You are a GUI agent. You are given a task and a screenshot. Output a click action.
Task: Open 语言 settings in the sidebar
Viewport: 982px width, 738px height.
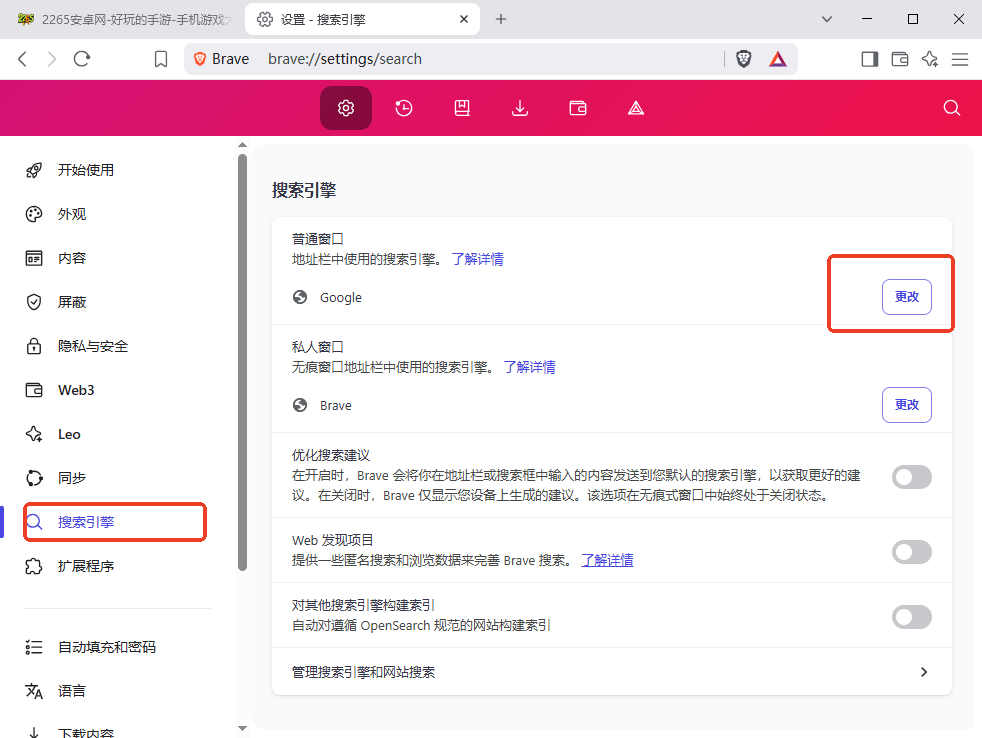72,691
